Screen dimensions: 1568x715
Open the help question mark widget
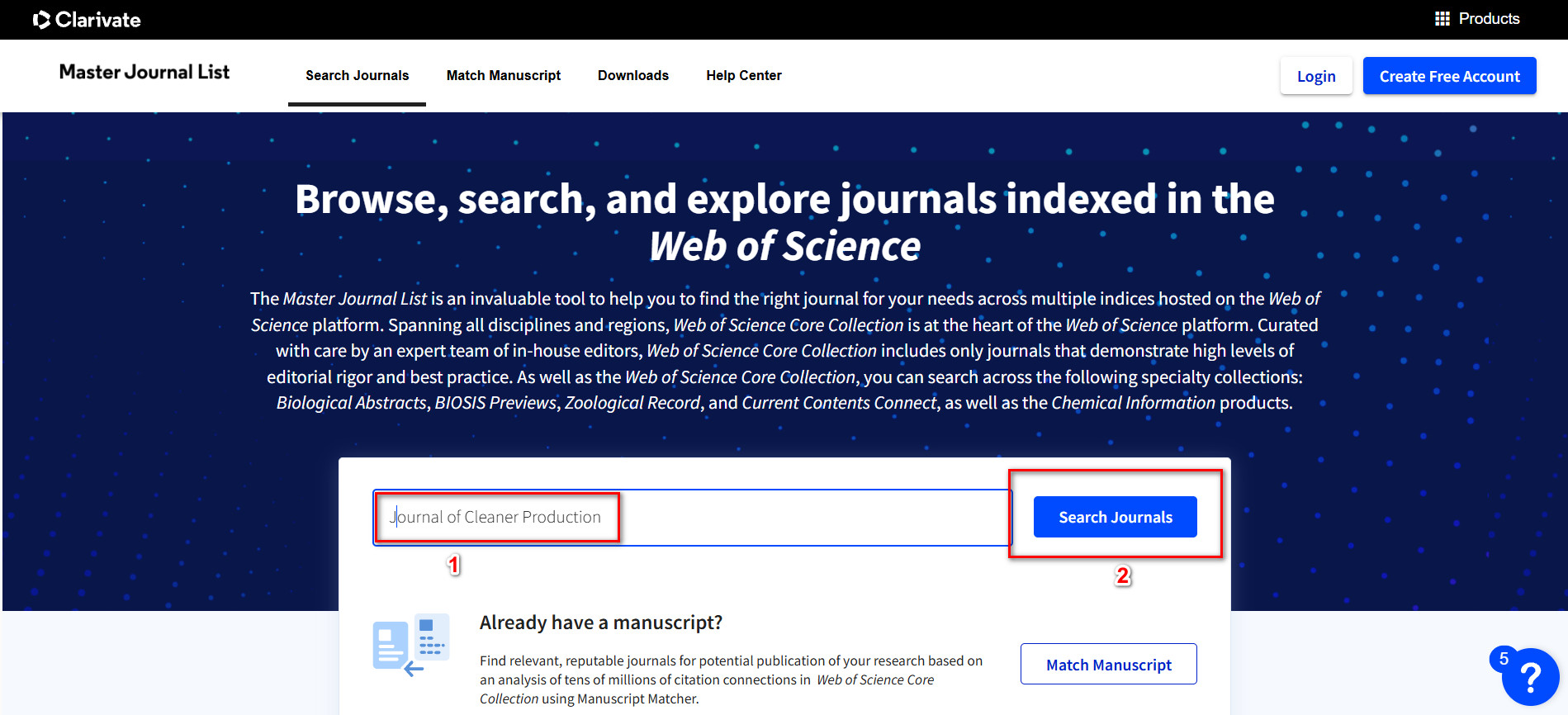[x=1529, y=677]
